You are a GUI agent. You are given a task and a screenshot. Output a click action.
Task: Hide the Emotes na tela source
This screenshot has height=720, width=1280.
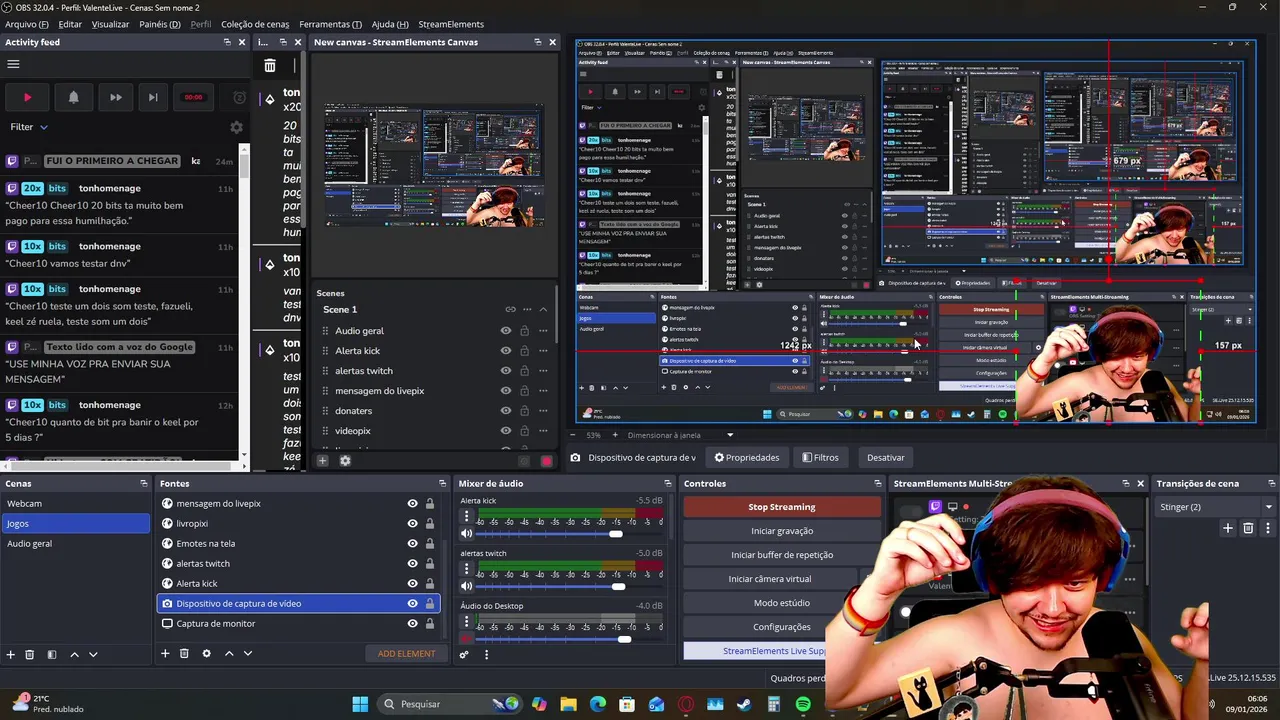pyautogui.click(x=412, y=544)
